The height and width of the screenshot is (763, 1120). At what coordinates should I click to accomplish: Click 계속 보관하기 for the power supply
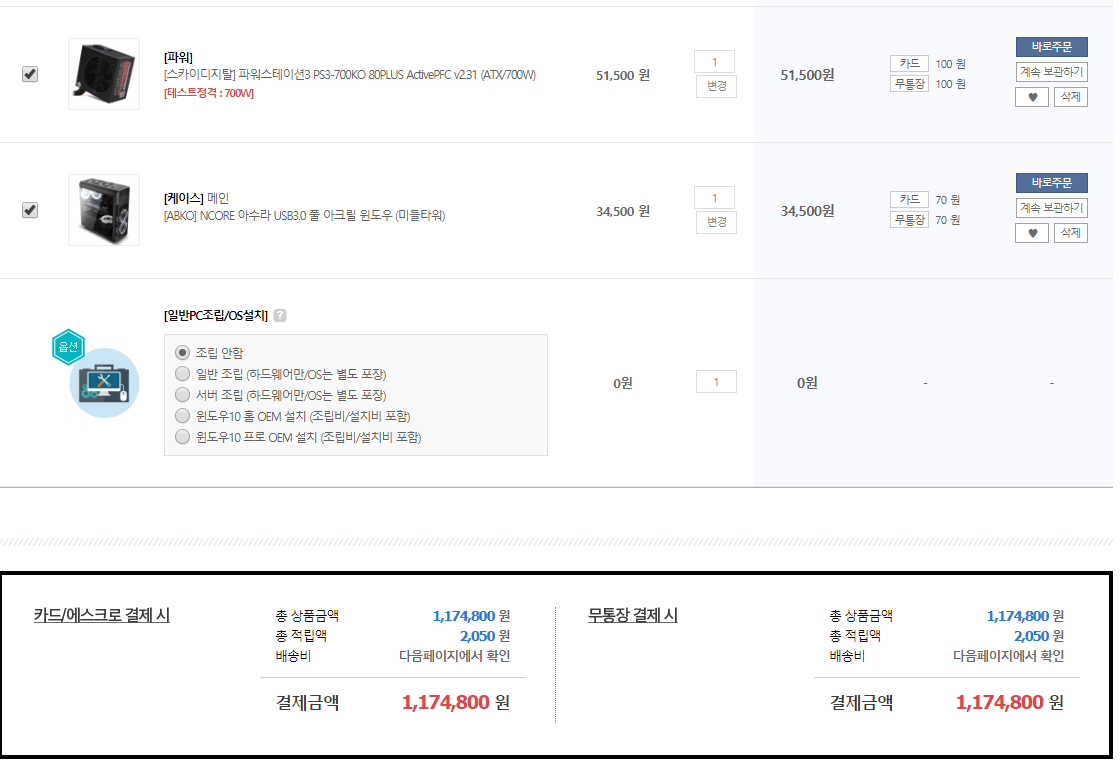tap(1051, 72)
